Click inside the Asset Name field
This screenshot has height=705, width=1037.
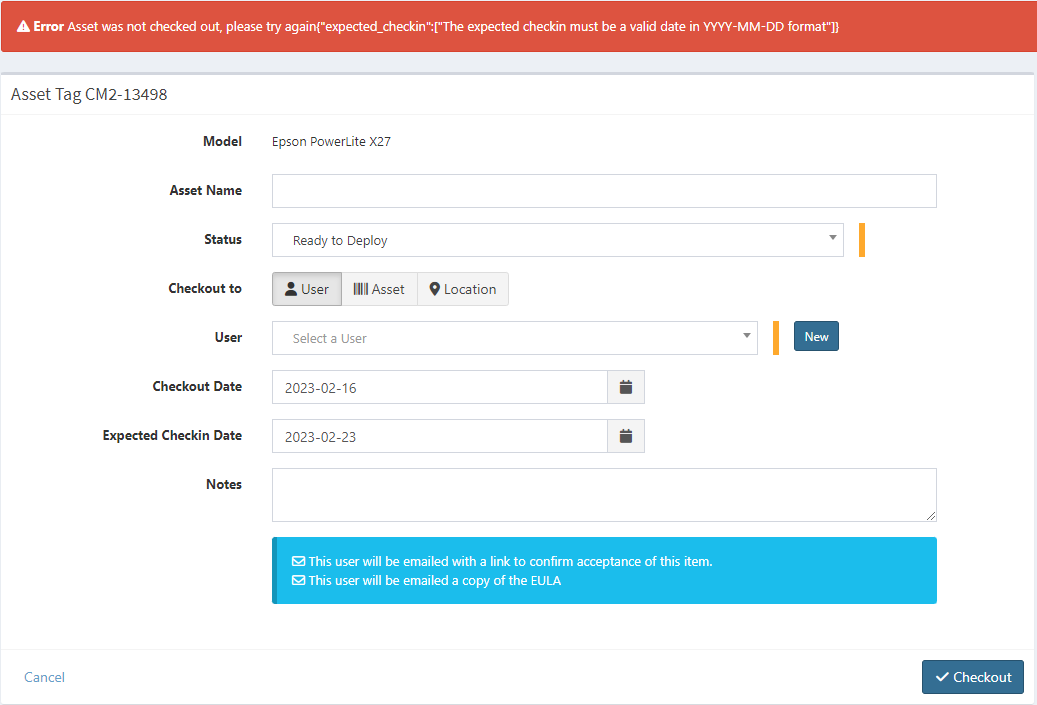click(604, 190)
